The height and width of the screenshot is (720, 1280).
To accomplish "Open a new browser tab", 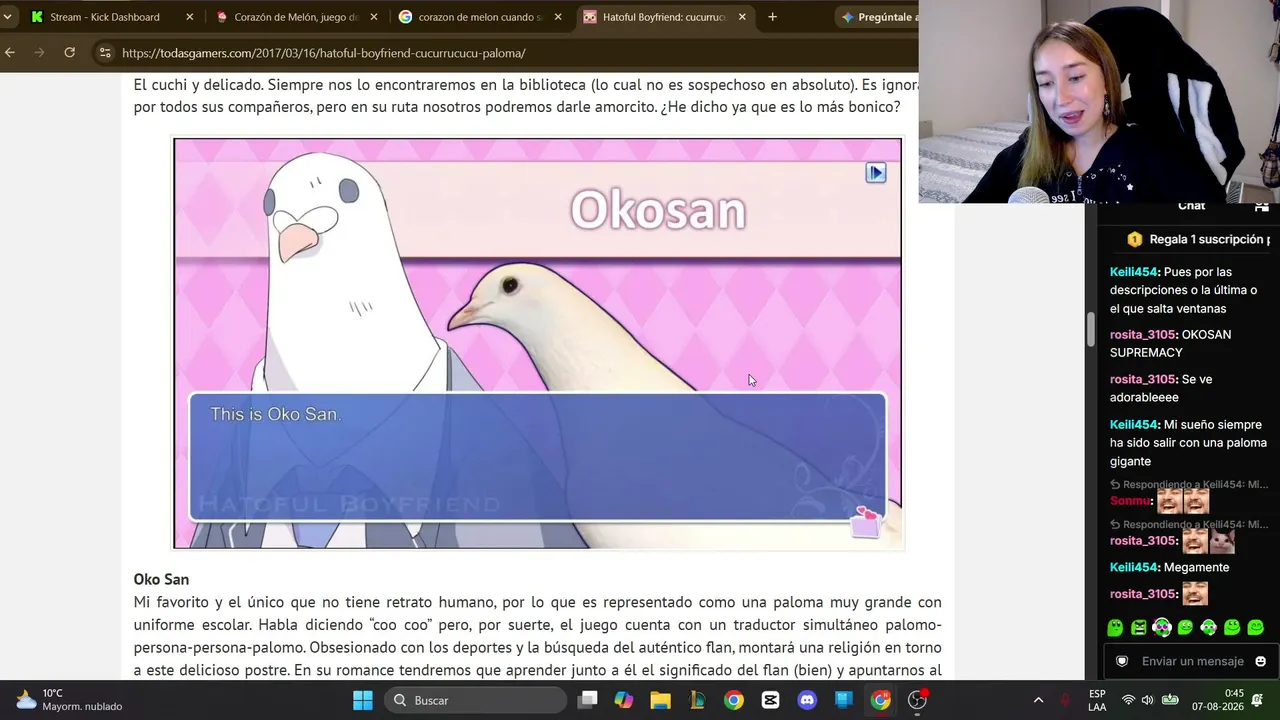I will (772, 17).
